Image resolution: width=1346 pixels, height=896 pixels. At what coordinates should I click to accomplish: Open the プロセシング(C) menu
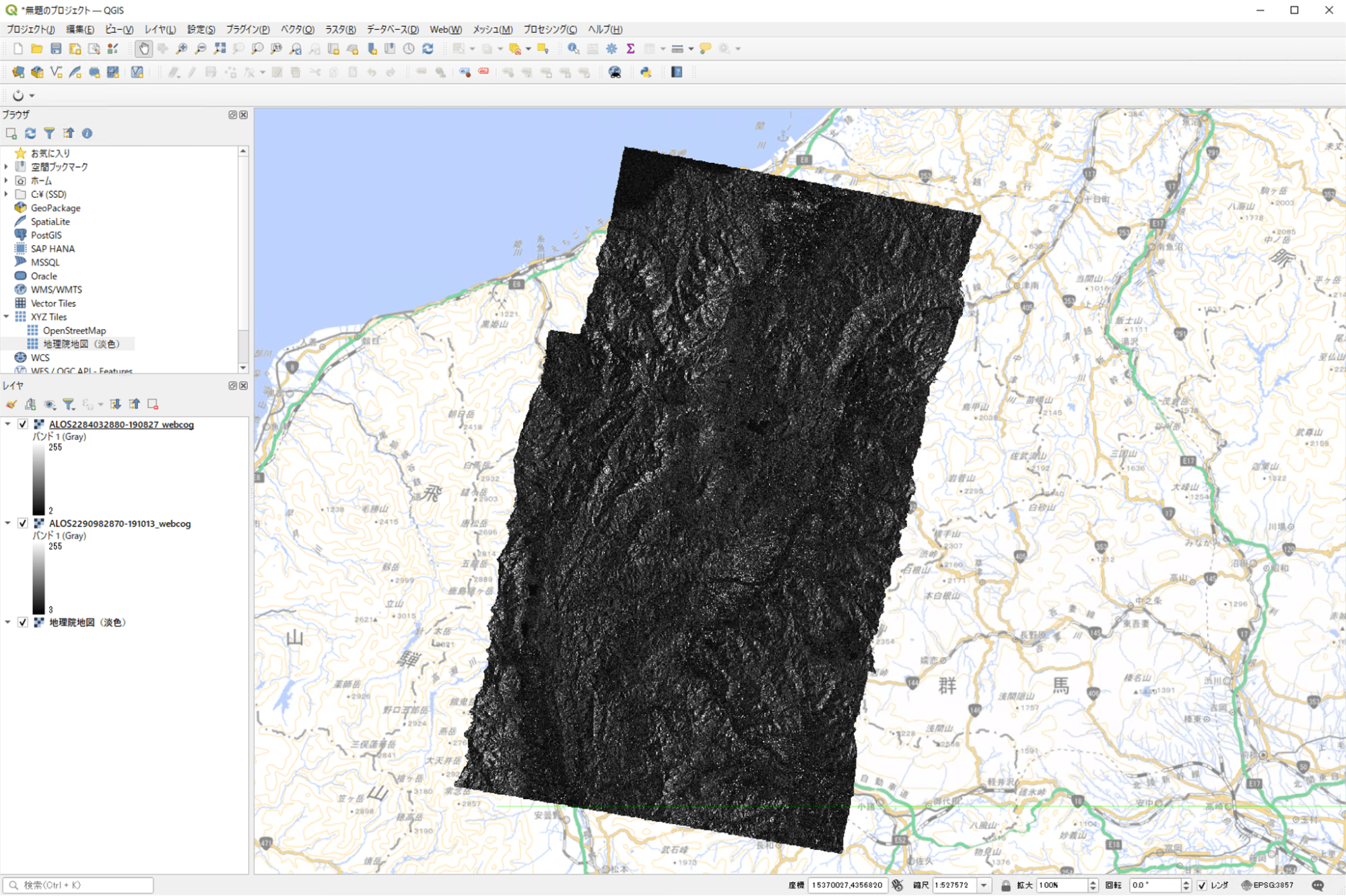(x=550, y=30)
